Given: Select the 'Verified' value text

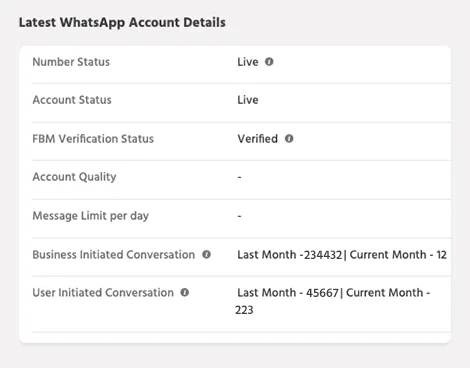Looking at the screenshot, I should (x=257, y=139).
